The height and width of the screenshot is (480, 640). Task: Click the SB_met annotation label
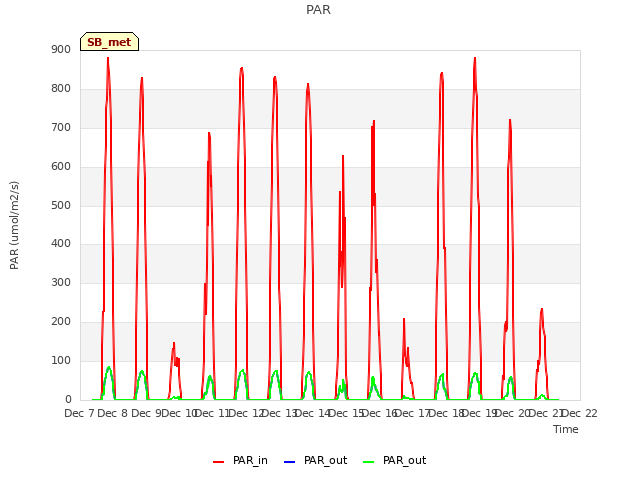pos(109,42)
